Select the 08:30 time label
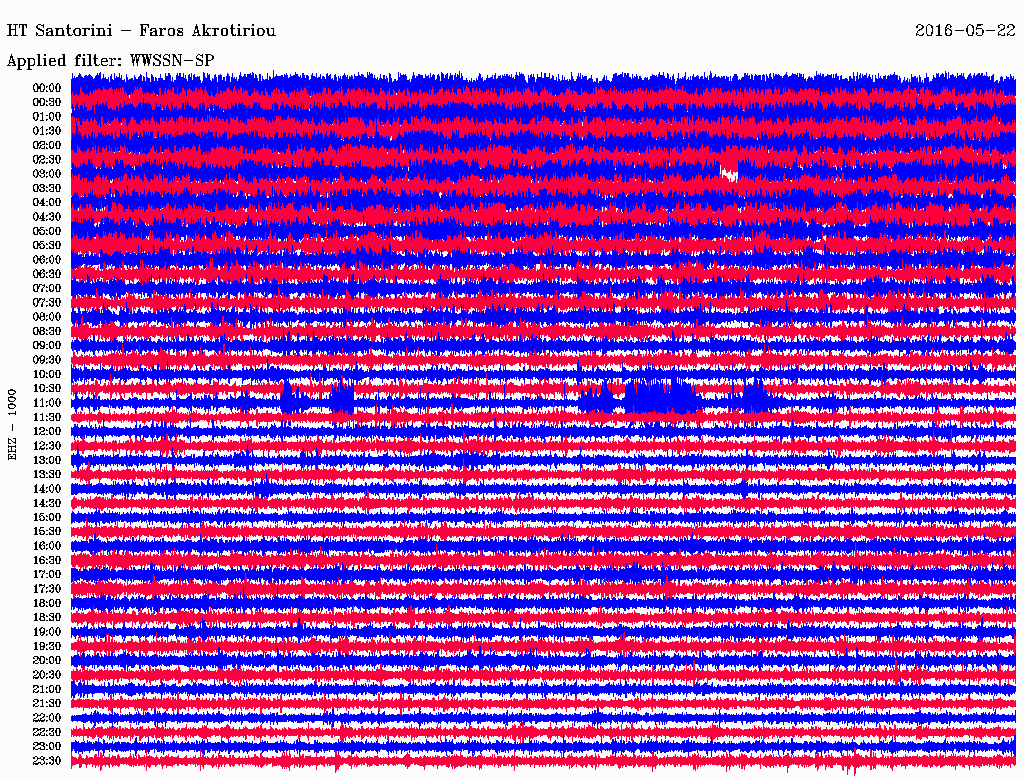This screenshot has width=1024, height=780. coord(47,331)
